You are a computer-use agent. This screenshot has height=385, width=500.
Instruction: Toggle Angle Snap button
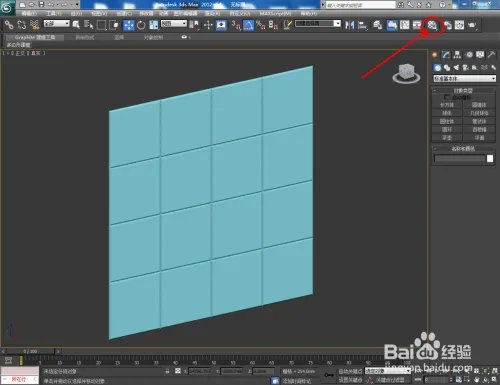point(248,25)
